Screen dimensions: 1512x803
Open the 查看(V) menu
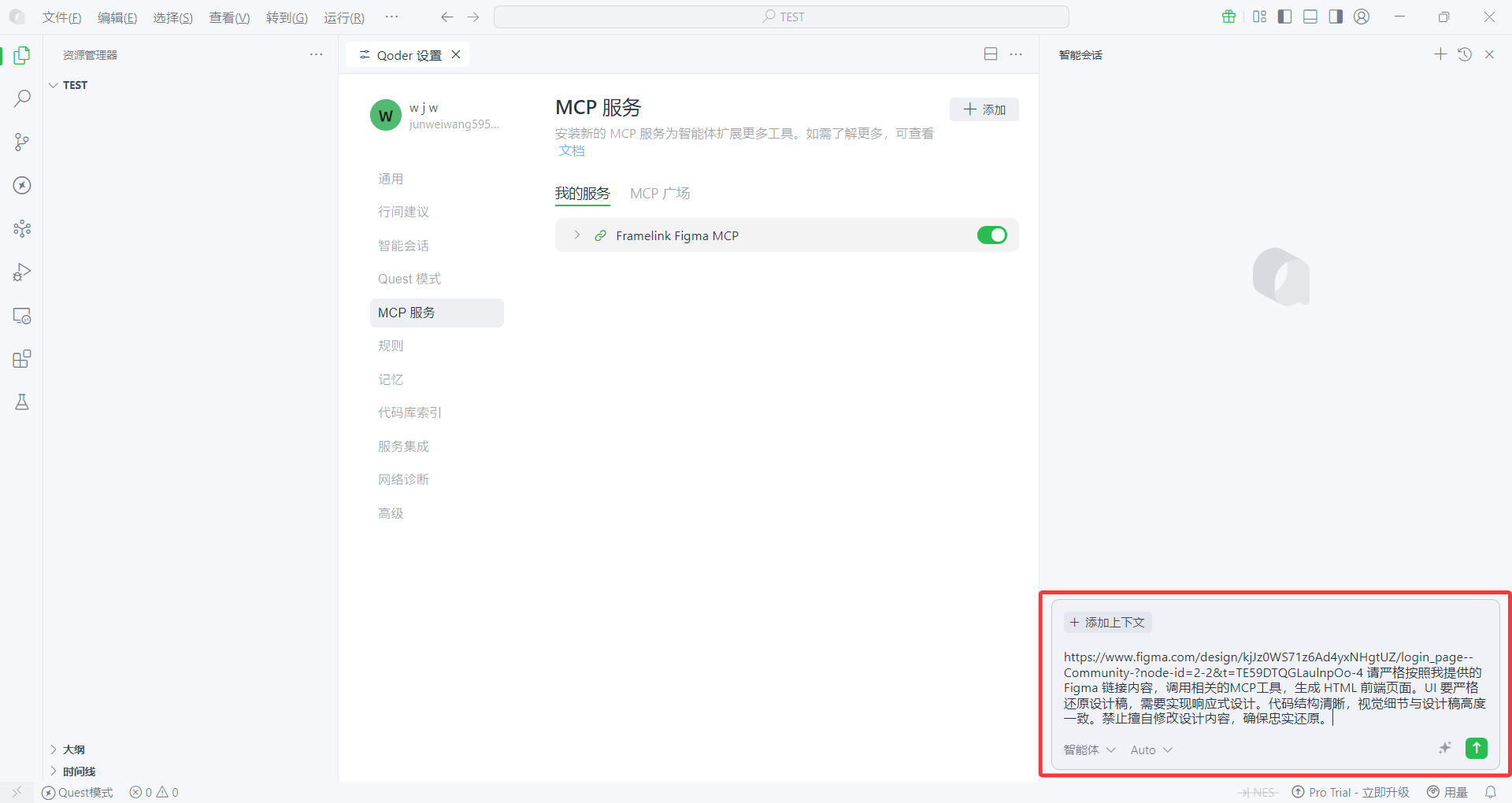(x=229, y=17)
